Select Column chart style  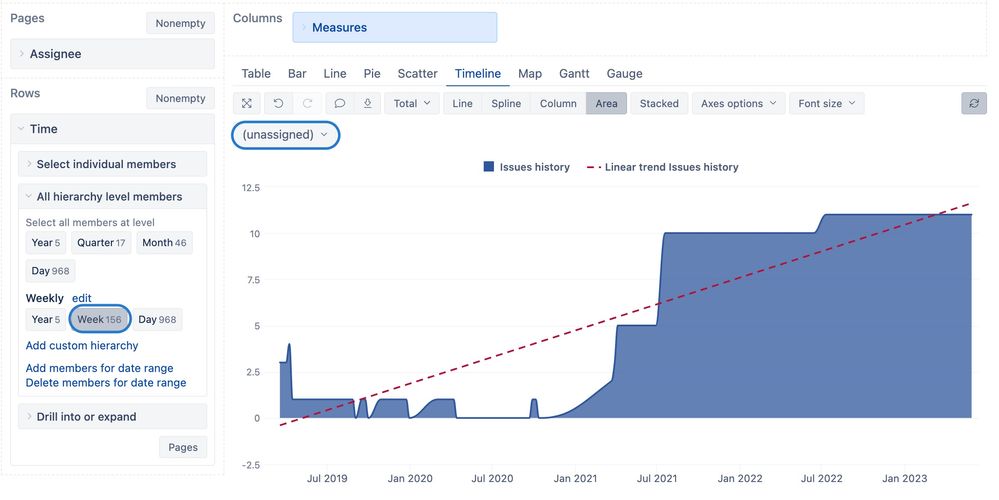click(558, 103)
